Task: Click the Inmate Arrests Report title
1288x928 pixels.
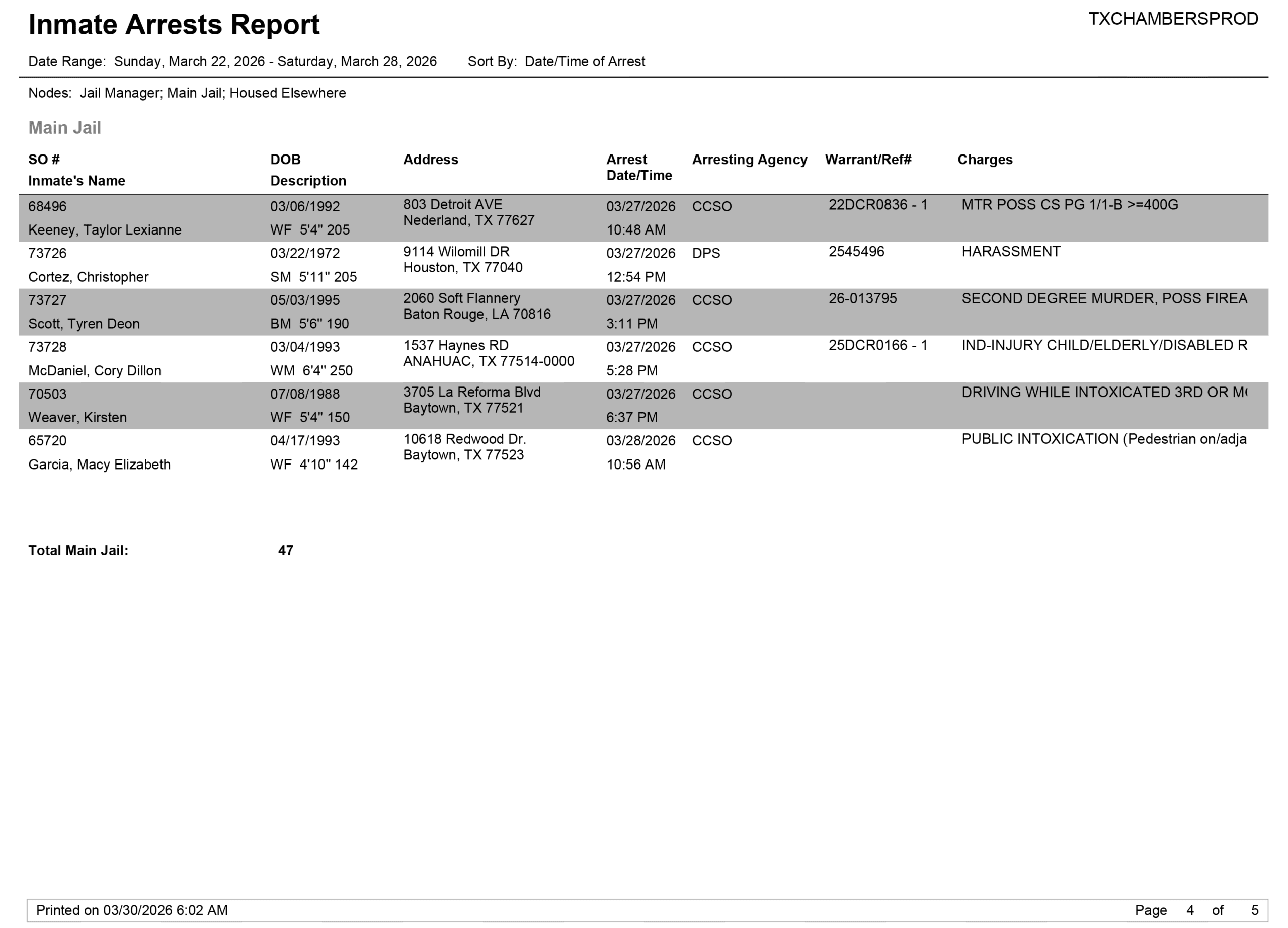Action: (x=174, y=25)
